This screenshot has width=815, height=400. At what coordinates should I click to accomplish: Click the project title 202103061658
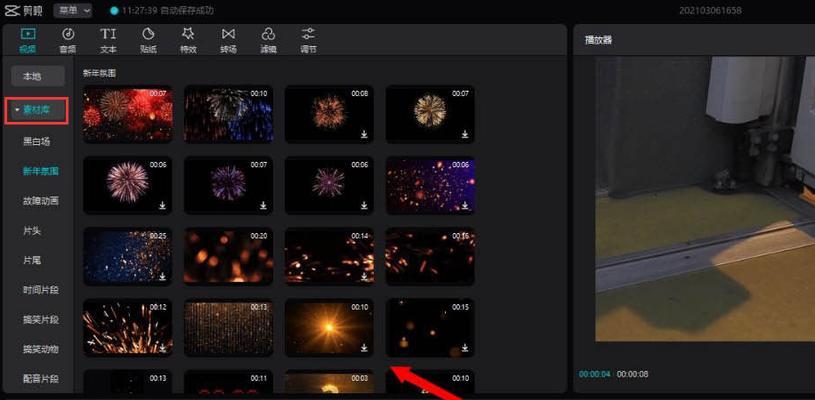(710, 10)
